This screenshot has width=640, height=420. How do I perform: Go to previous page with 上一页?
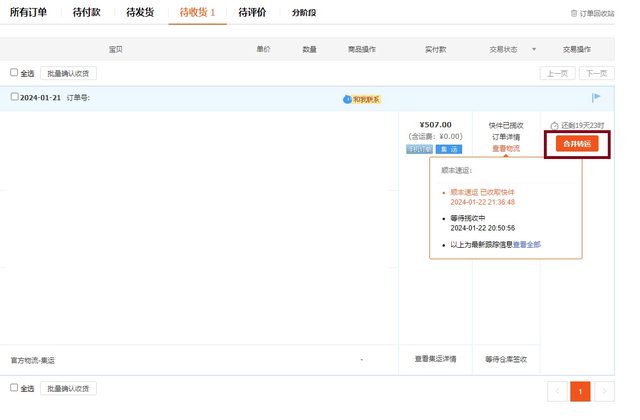click(x=557, y=73)
